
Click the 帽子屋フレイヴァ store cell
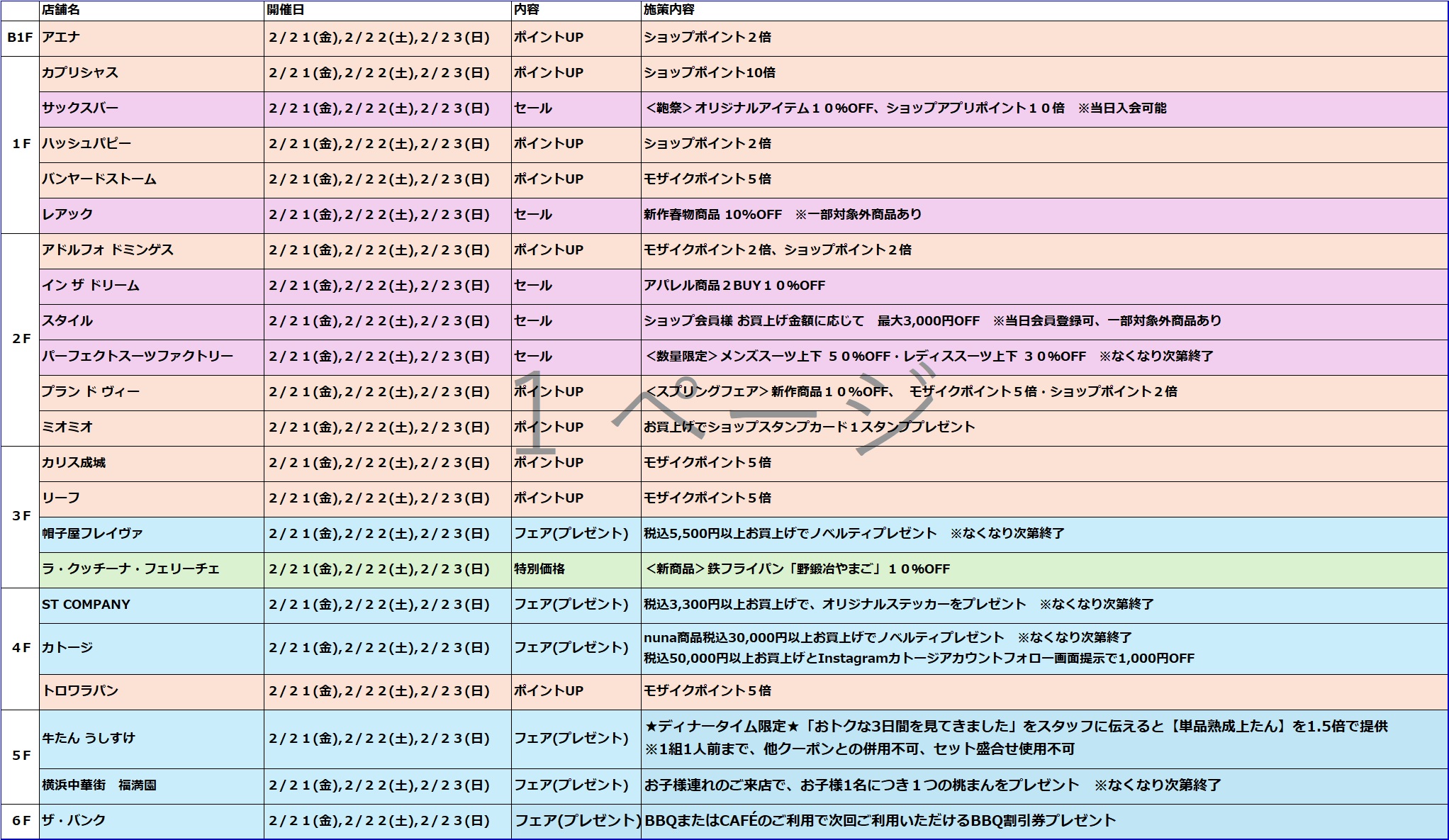pos(152,534)
